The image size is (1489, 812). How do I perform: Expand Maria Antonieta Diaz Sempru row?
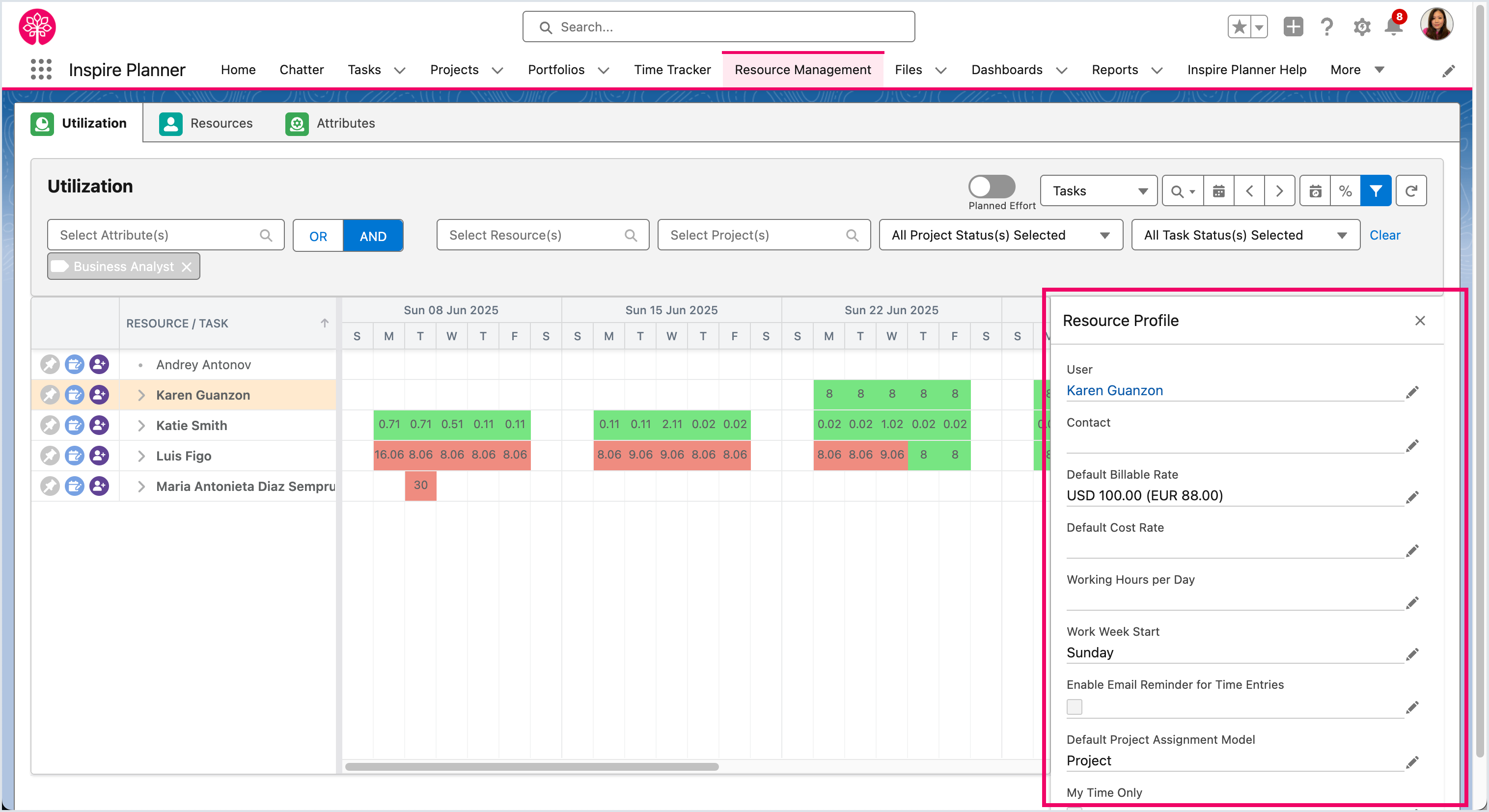pos(141,486)
